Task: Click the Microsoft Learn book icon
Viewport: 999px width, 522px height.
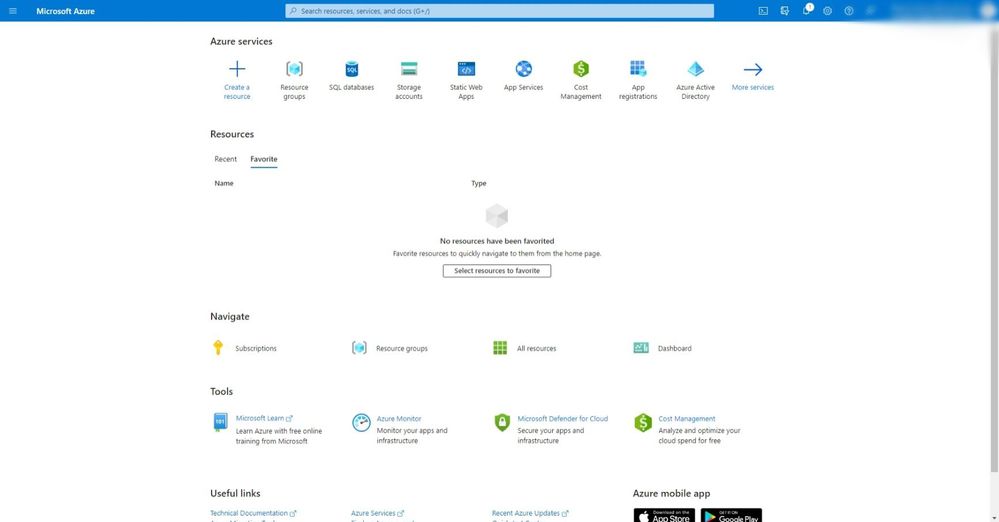Action: (x=220, y=422)
